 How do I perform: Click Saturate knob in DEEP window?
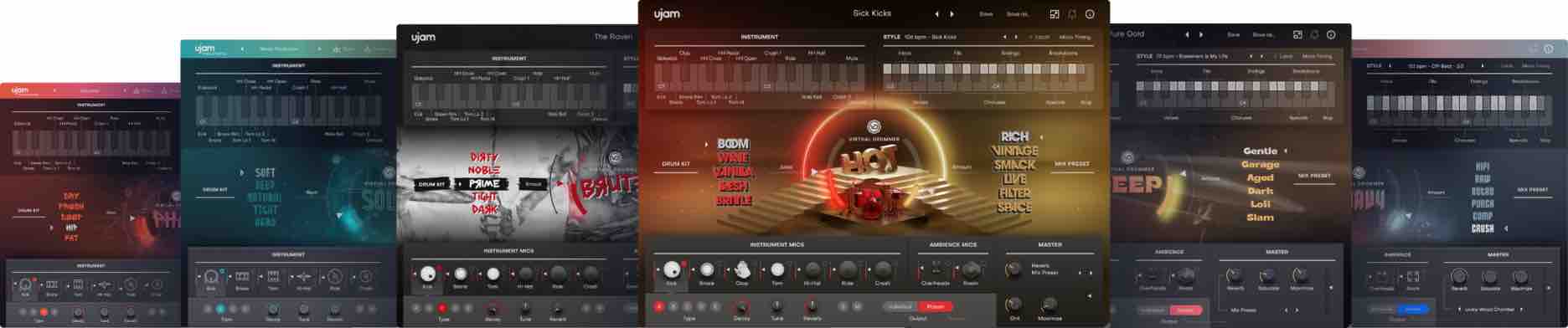[1267, 275]
